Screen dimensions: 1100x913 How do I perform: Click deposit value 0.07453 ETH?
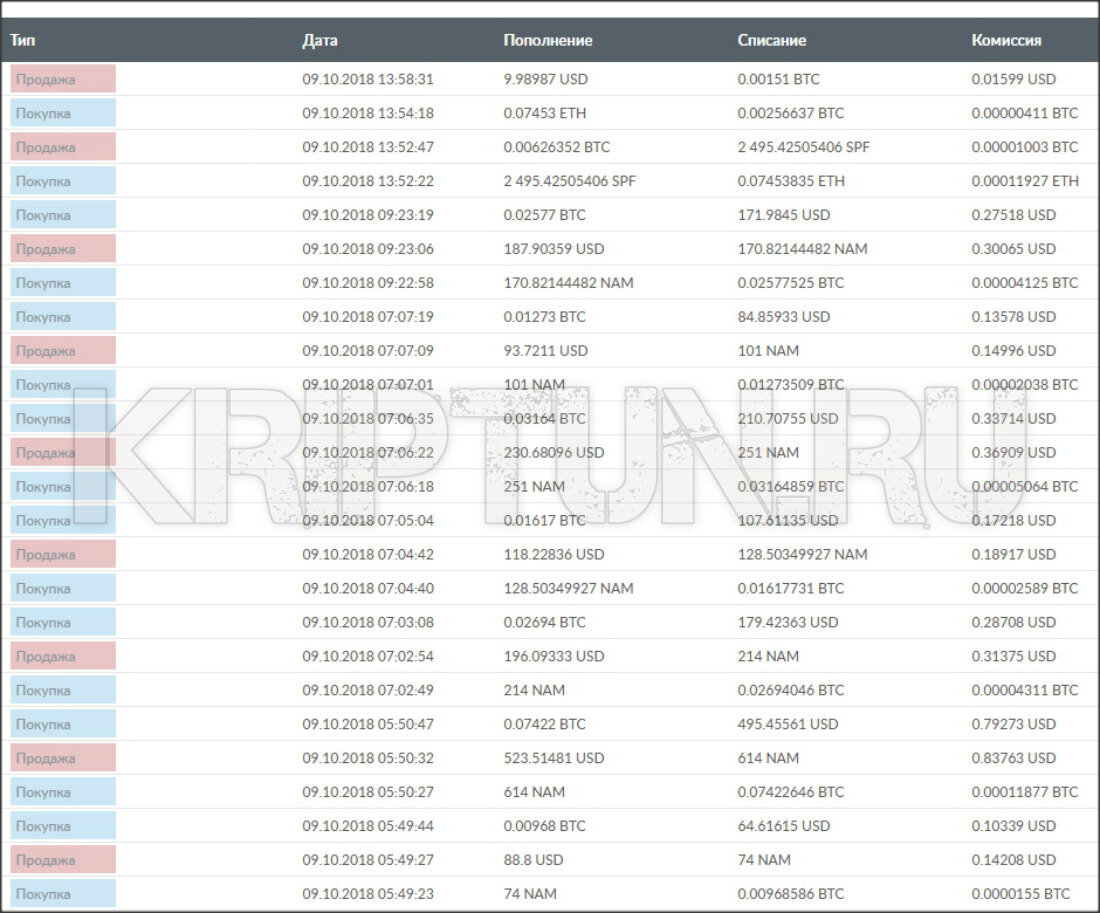544,113
